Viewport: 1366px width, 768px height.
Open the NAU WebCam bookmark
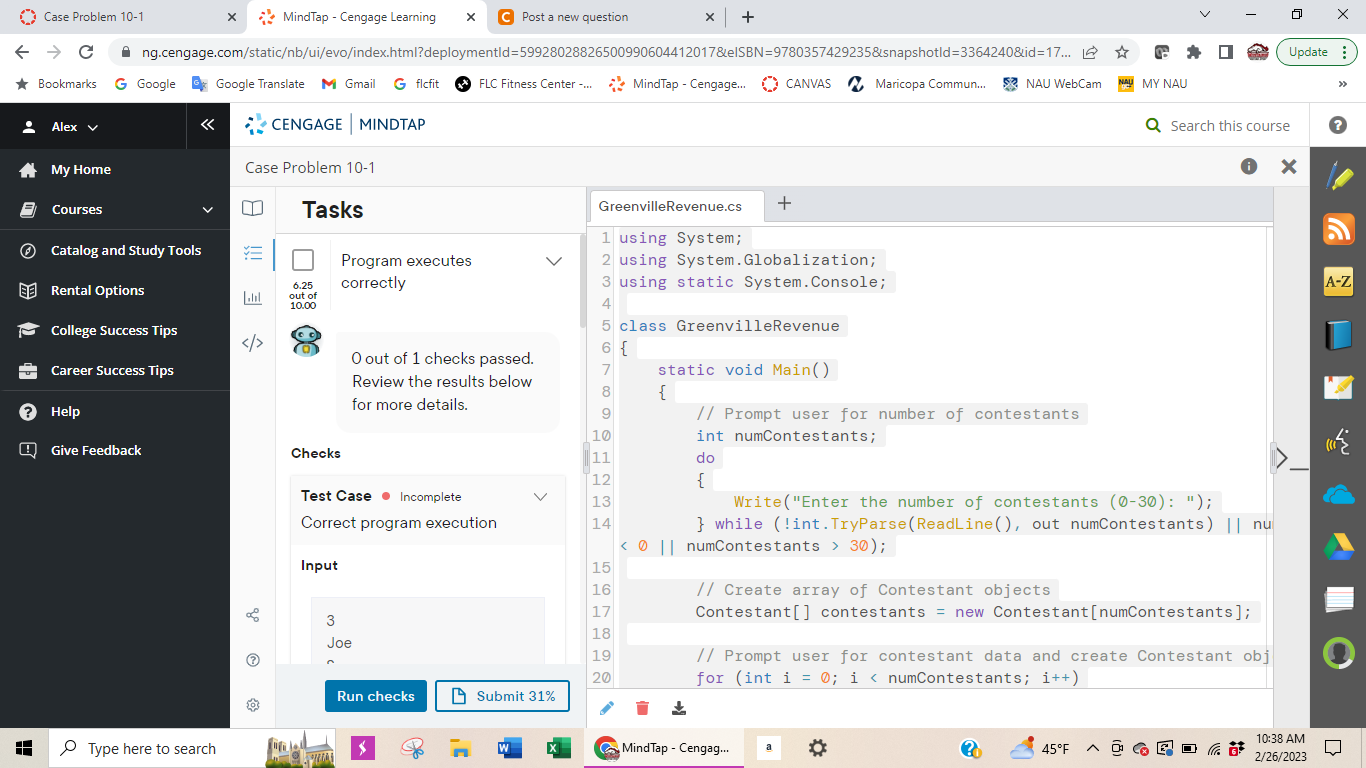pos(1052,84)
